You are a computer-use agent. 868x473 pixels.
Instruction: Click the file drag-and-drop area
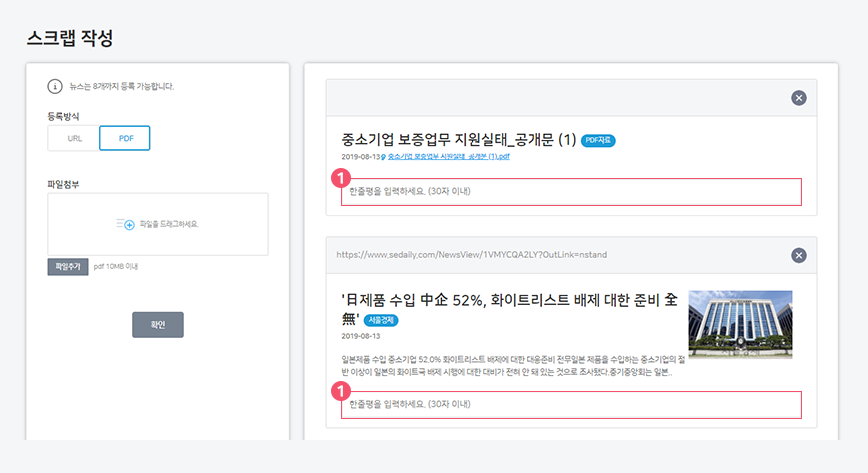tap(158, 224)
